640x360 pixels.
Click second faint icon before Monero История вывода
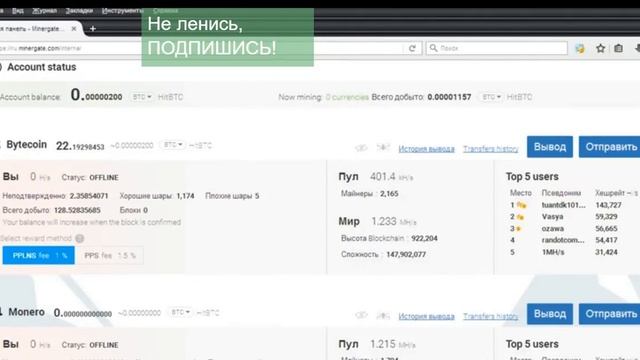point(383,315)
